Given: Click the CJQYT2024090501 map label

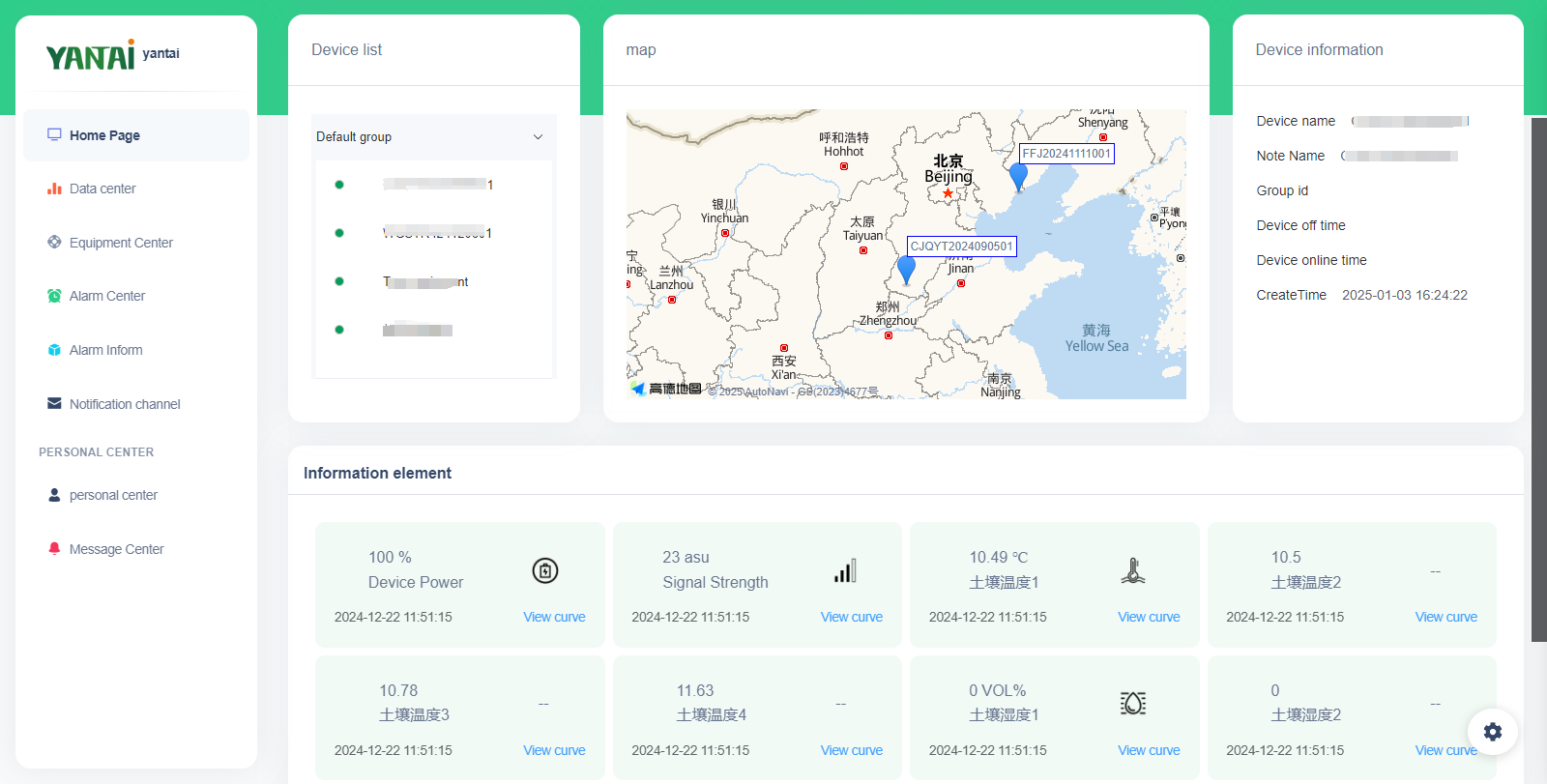Looking at the screenshot, I should [x=962, y=247].
